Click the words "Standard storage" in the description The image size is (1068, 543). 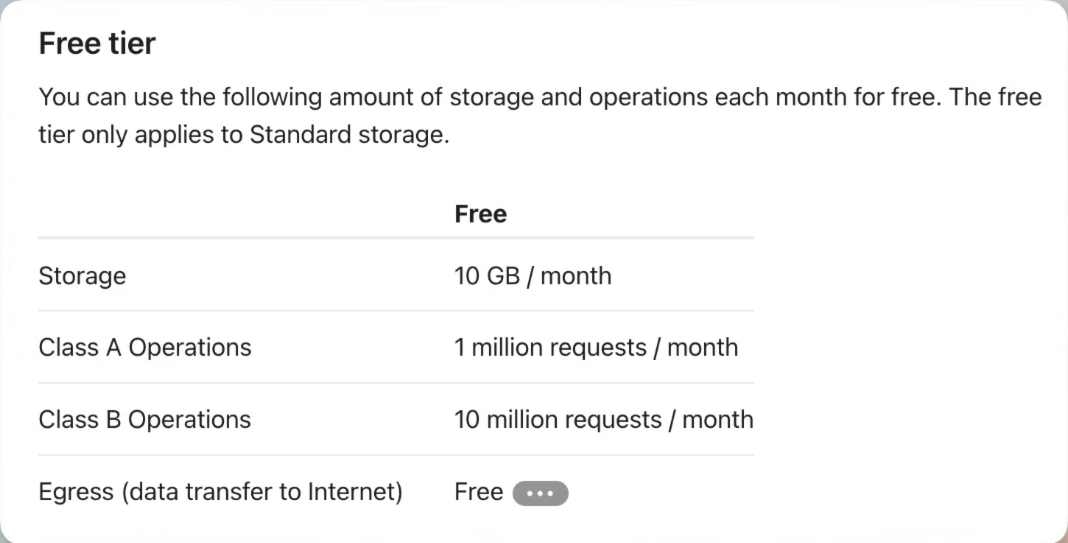(349, 135)
